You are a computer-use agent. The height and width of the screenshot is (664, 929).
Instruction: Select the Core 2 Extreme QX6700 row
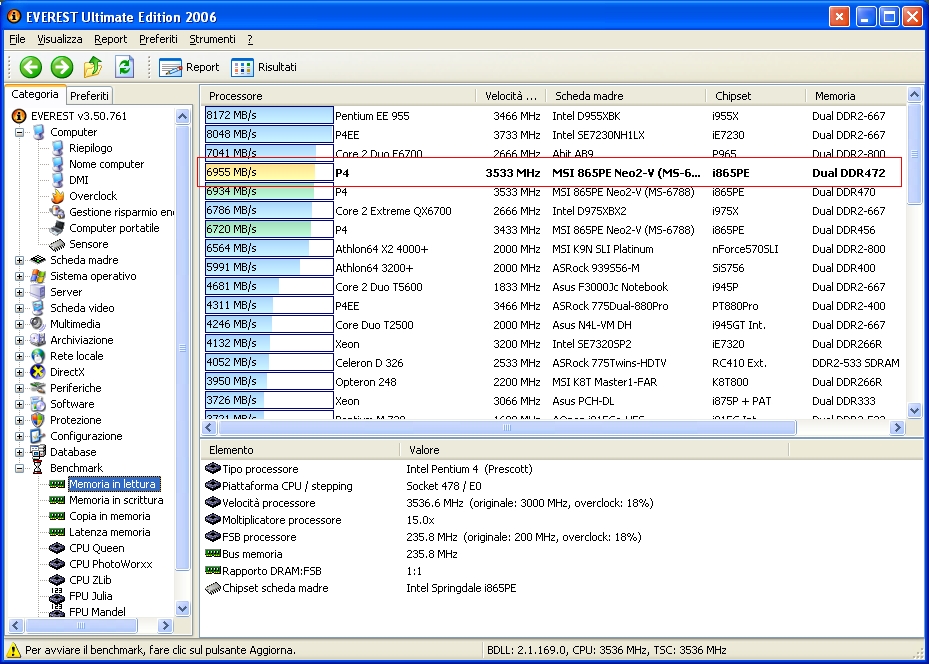(x=555, y=211)
